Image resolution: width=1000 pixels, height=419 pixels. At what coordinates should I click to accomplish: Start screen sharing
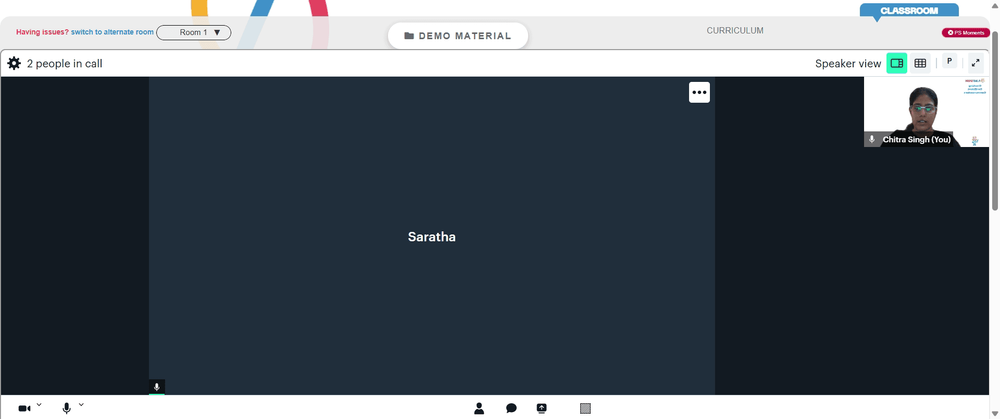click(x=541, y=408)
